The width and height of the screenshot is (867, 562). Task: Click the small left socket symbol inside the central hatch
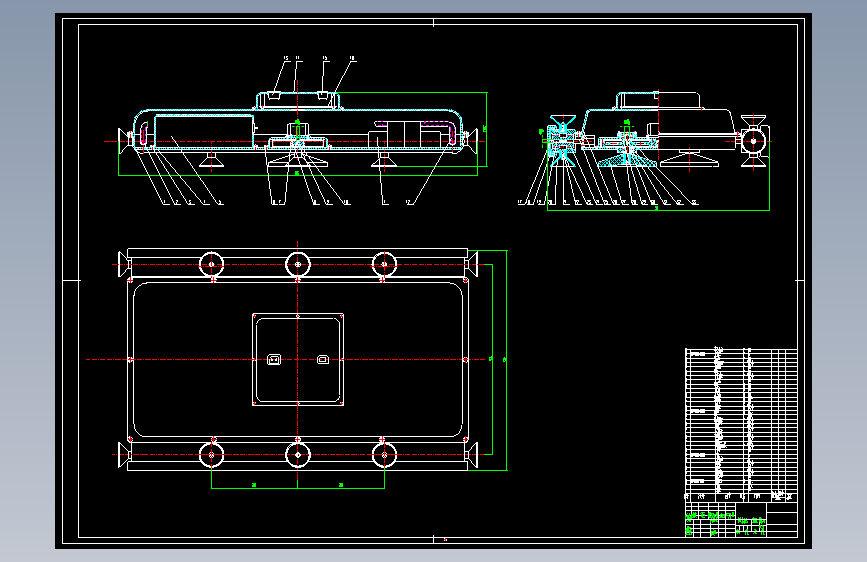click(x=274, y=360)
